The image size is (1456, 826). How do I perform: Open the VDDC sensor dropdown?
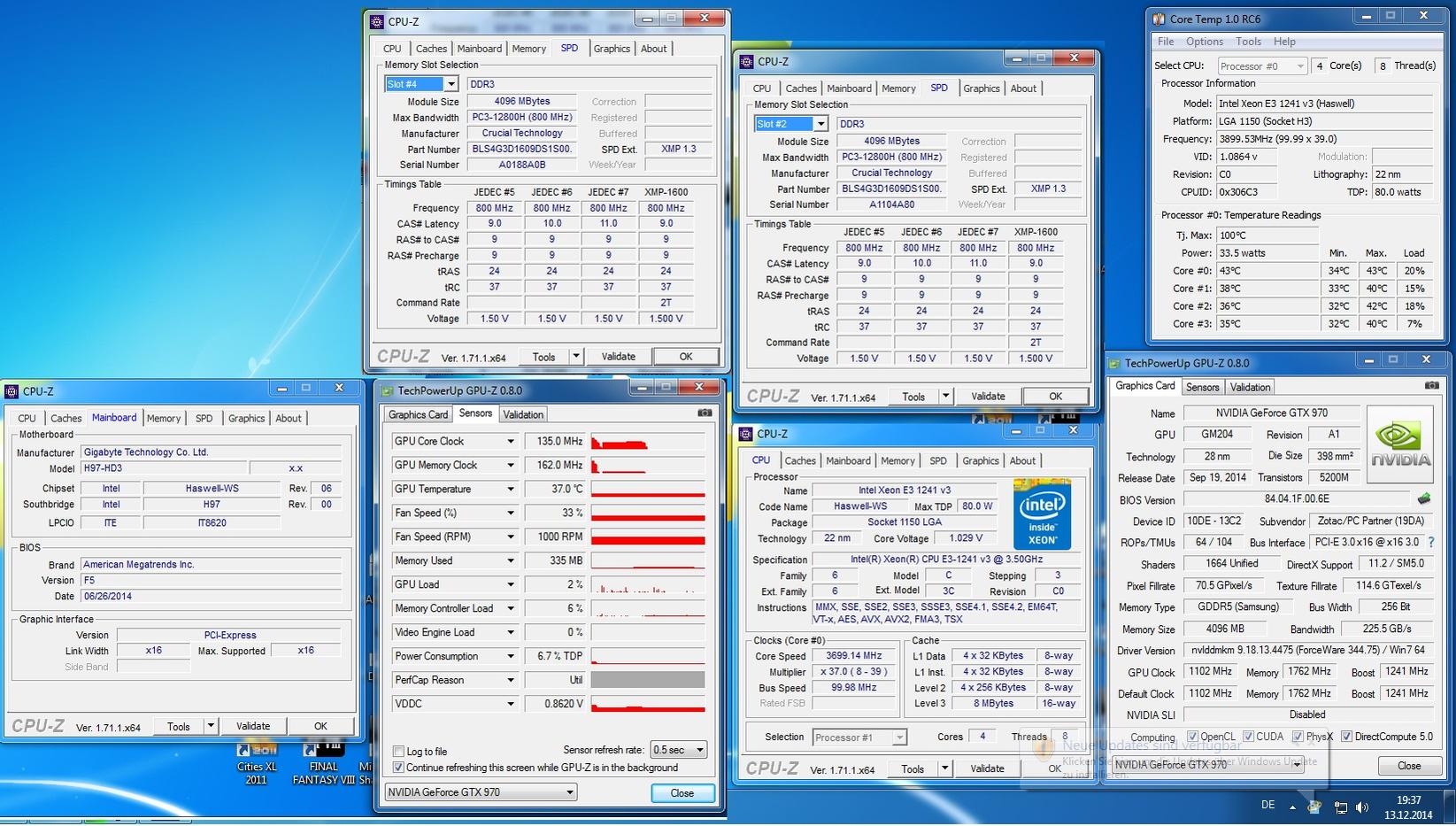click(x=510, y=704)
